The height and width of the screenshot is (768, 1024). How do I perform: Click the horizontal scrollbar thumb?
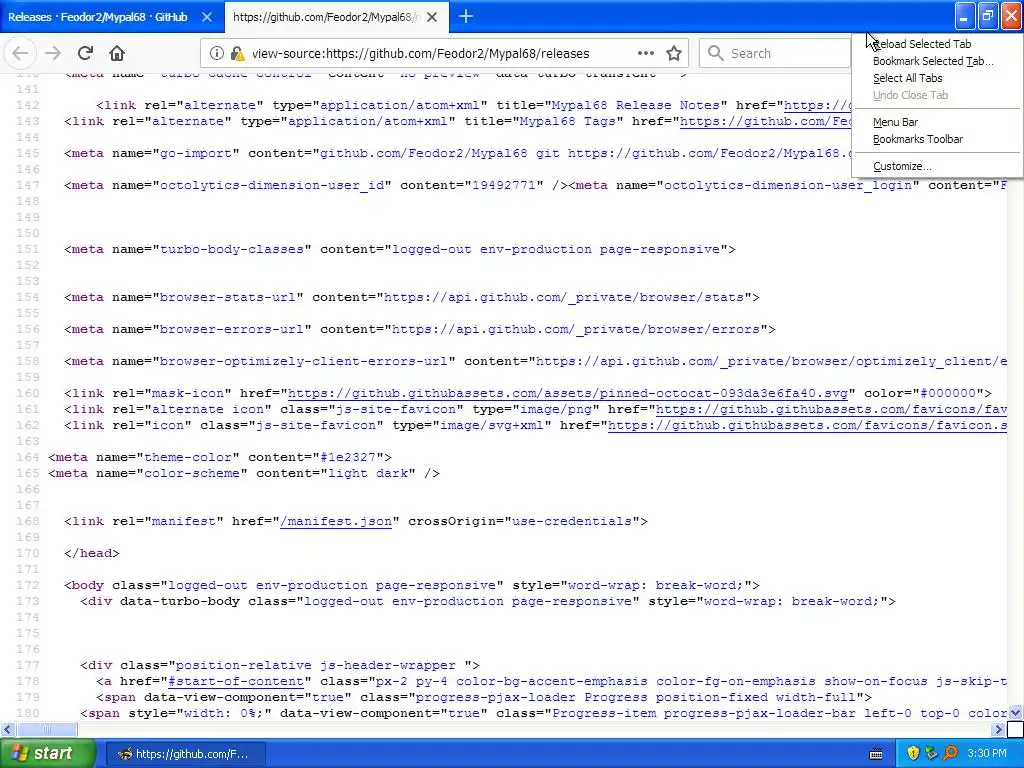coord(46,729)
